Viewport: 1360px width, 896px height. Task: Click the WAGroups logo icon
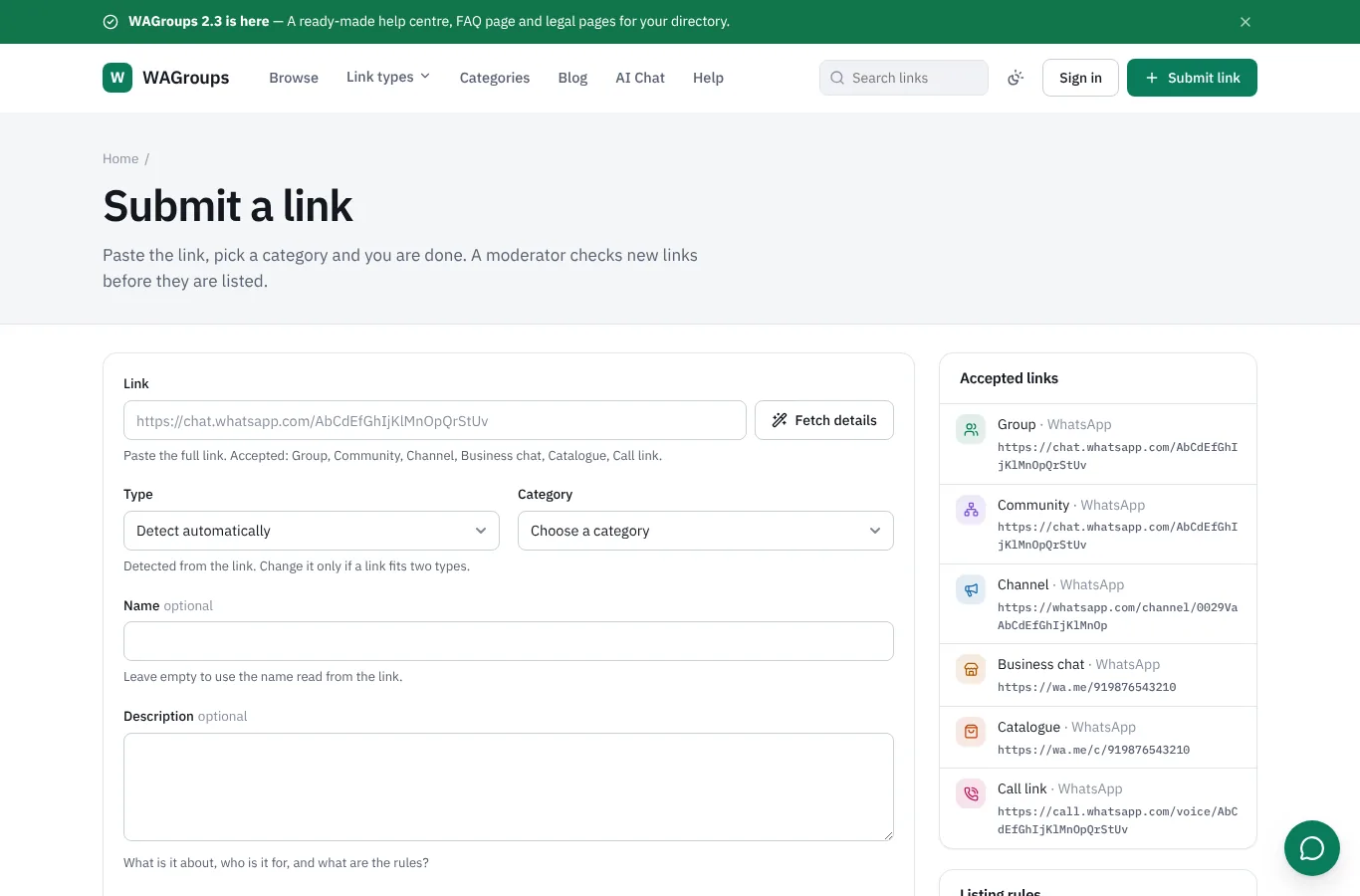117,78
